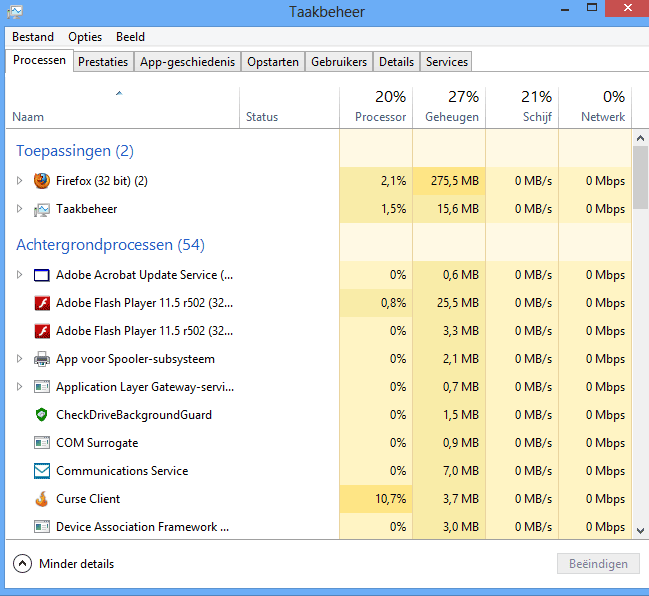This screenshot has height=596, width=649.
Task: Expand the Taakbeheer process entry
Action: [x=19, y=209]
